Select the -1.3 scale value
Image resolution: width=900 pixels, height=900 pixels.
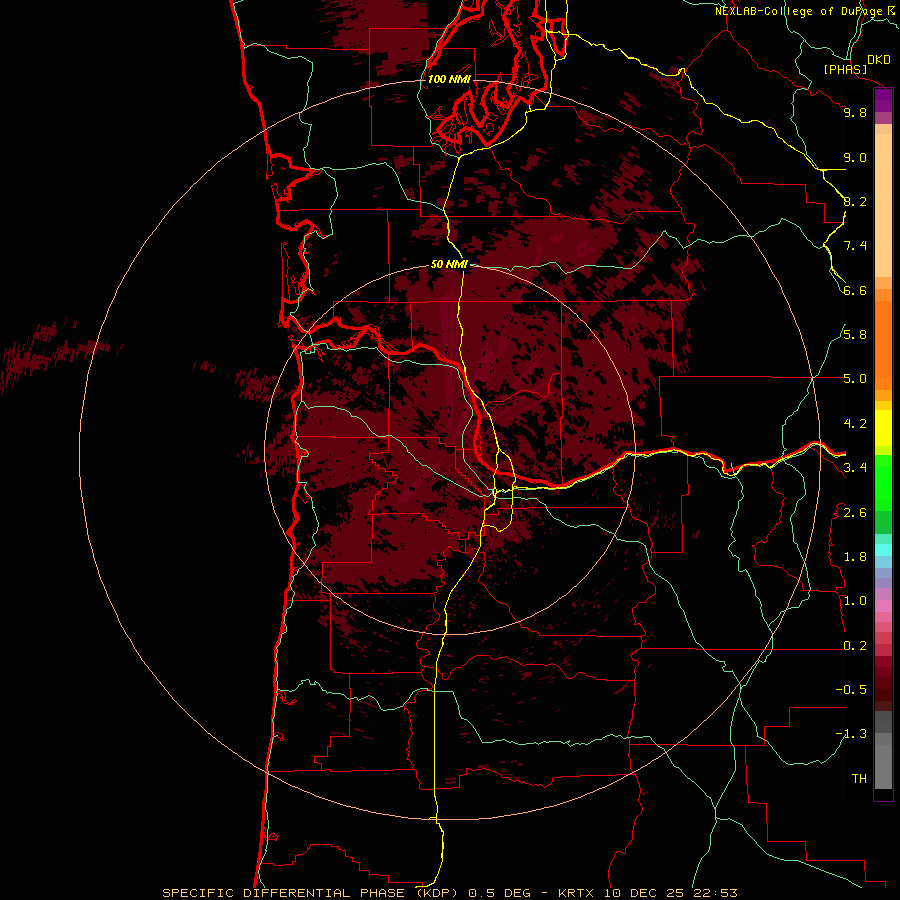pyautogui.click(x=851, y=734)
